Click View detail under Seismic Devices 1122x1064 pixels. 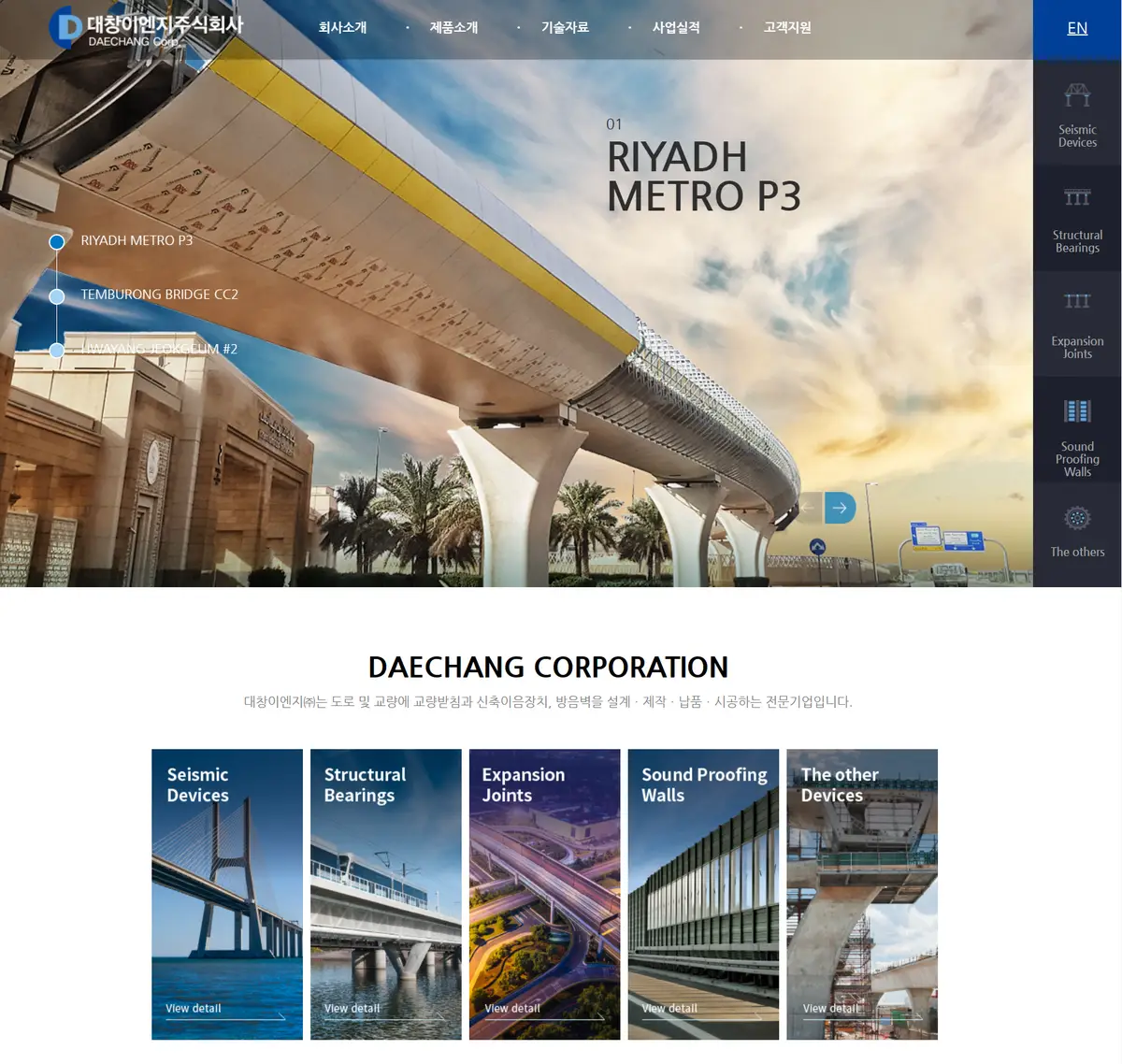tap(194, 1008)
